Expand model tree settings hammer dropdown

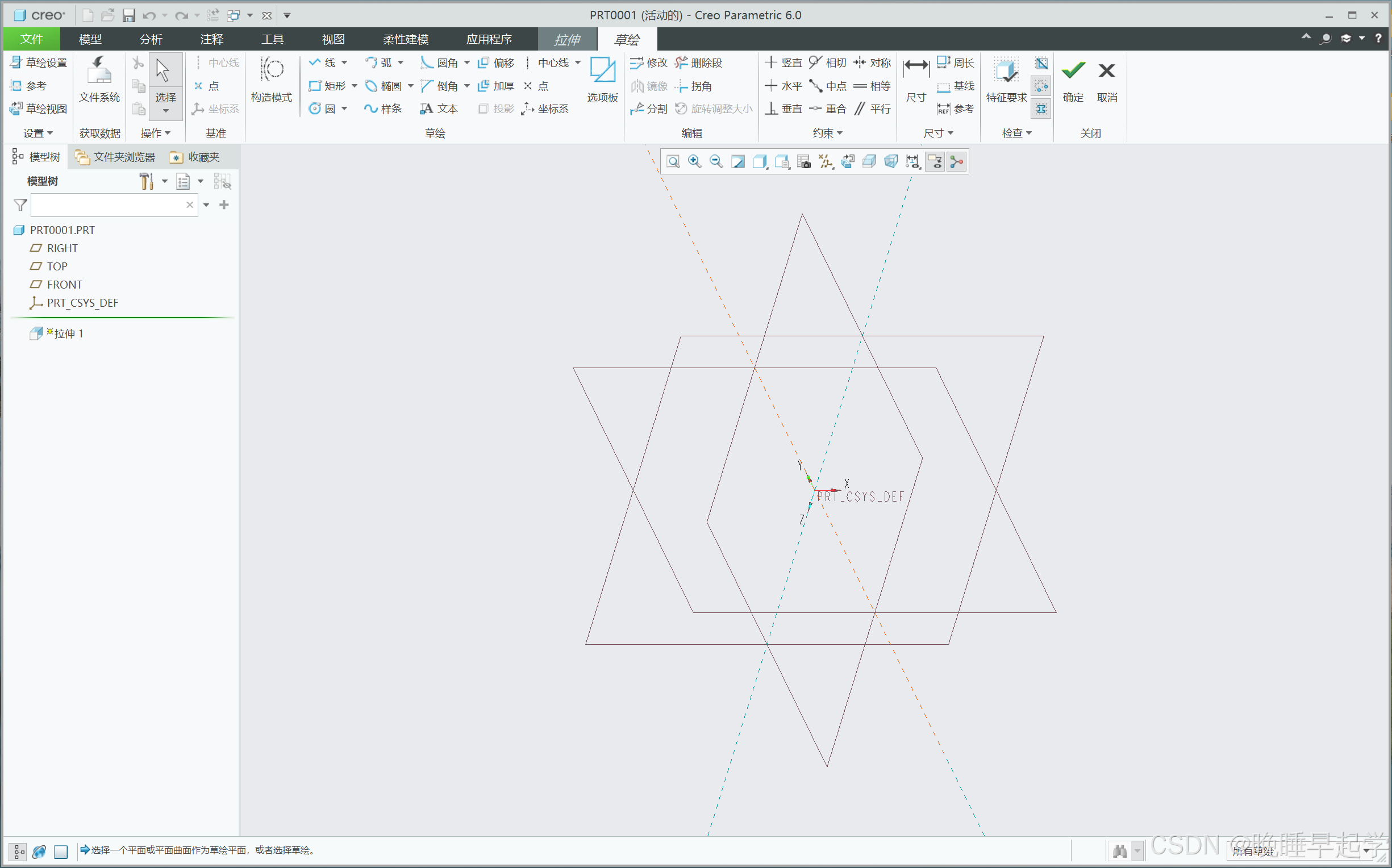tap(165, 181)
